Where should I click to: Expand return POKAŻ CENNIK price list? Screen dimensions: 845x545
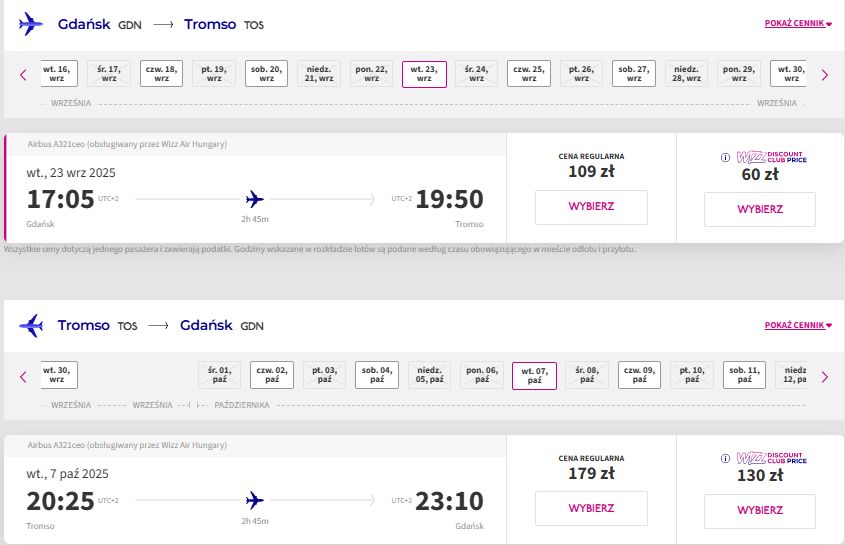click(x=798, y=325)
